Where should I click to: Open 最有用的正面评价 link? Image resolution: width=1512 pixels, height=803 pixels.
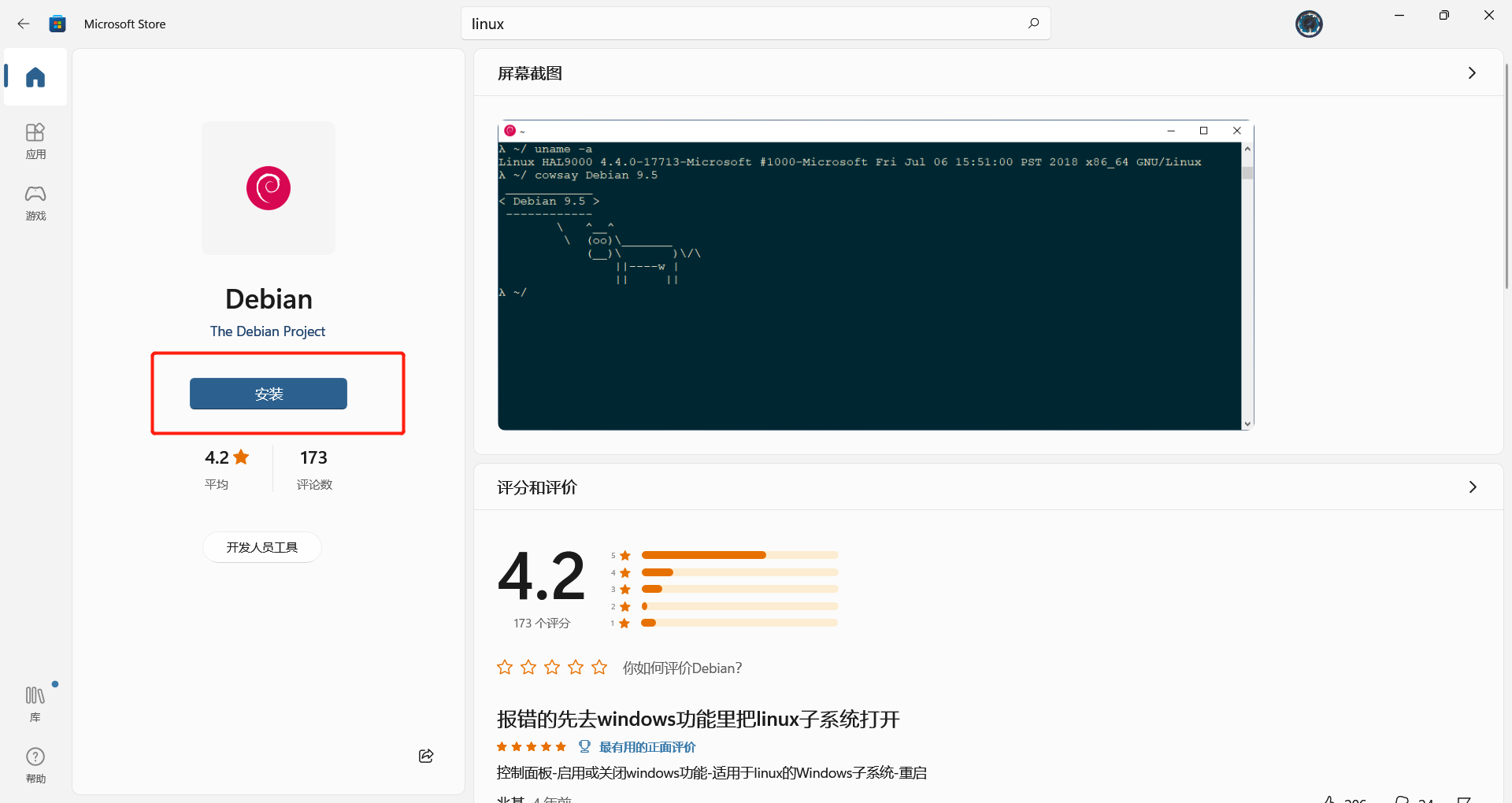click(x=647, y=747)
